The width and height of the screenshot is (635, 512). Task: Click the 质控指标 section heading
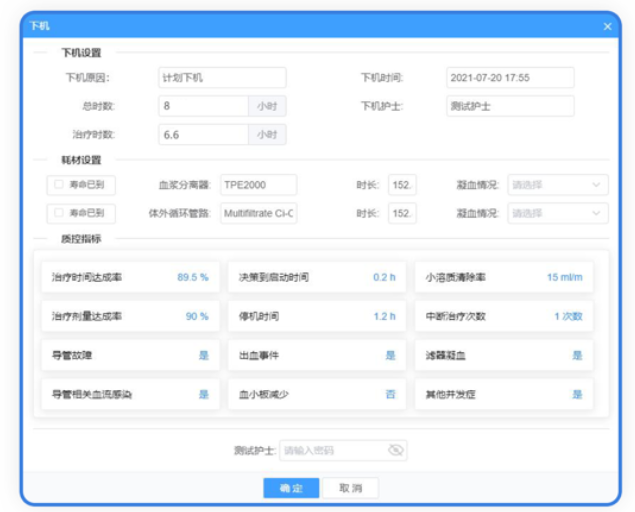81,239
